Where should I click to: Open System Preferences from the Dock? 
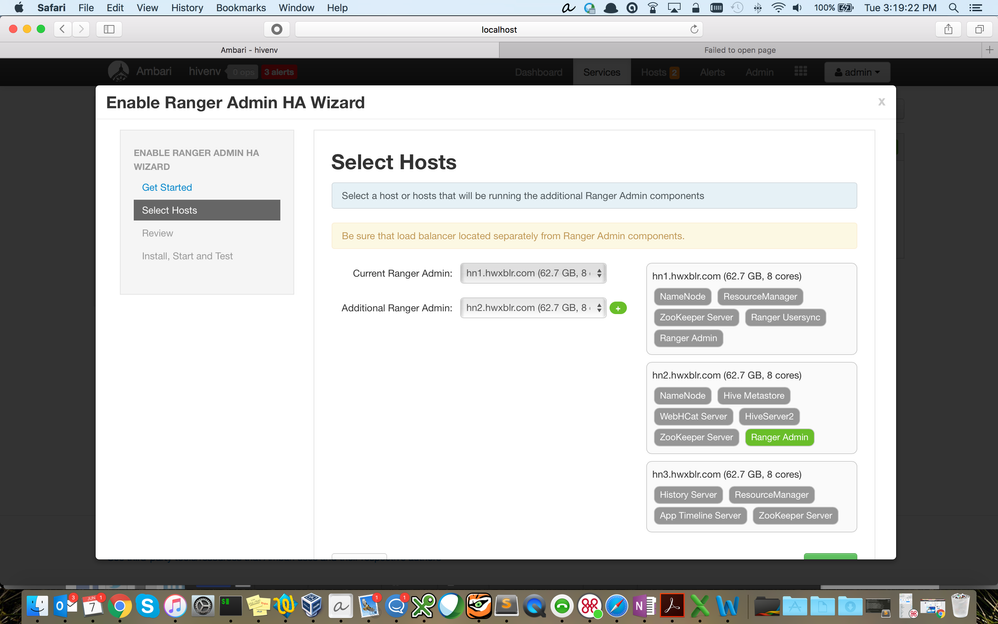[x=203, y=606]
